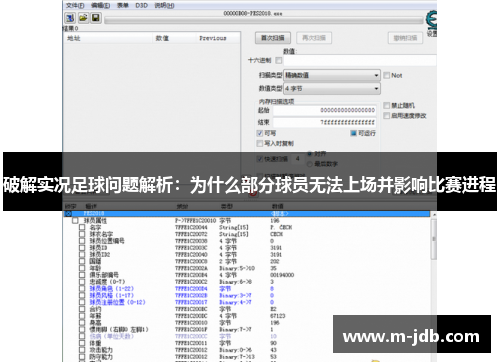Enable the Not checkbox
Image resolution: width=500 pixels, height=362 pixels.
click(x=387, y=75)
